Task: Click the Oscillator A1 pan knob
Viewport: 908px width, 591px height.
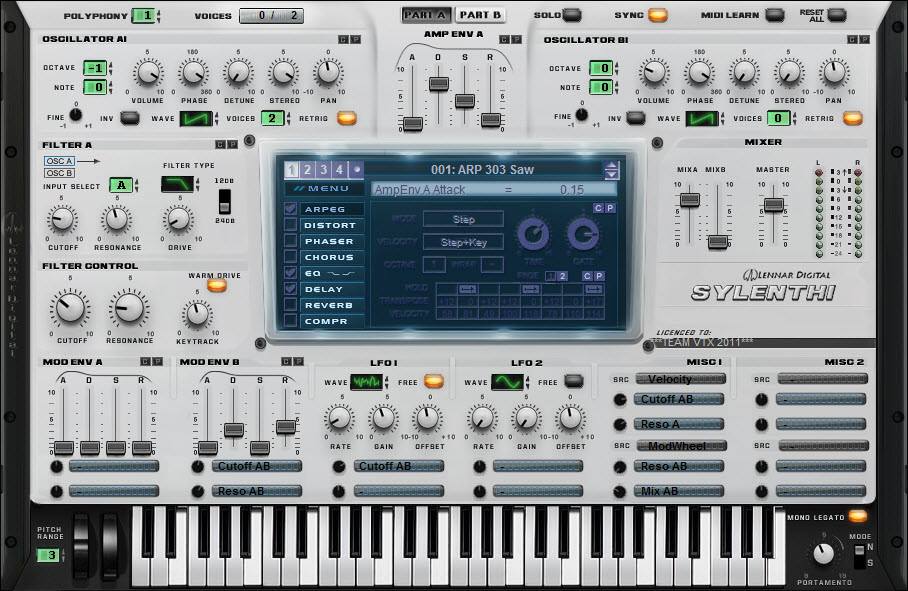Action: tap(328, 73)
